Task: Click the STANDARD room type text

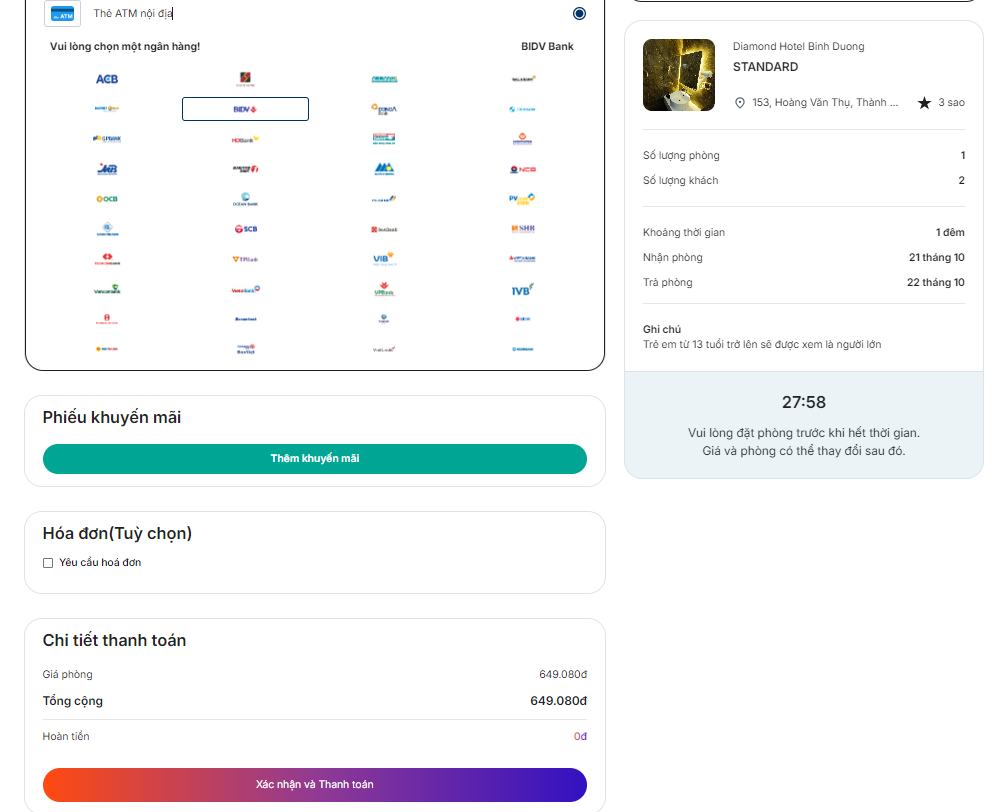Action: (766, 67)
